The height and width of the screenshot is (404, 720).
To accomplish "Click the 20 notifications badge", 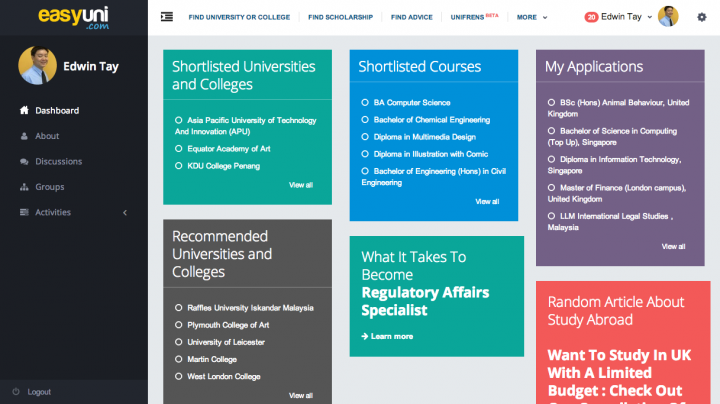I will tap(591, 17).
